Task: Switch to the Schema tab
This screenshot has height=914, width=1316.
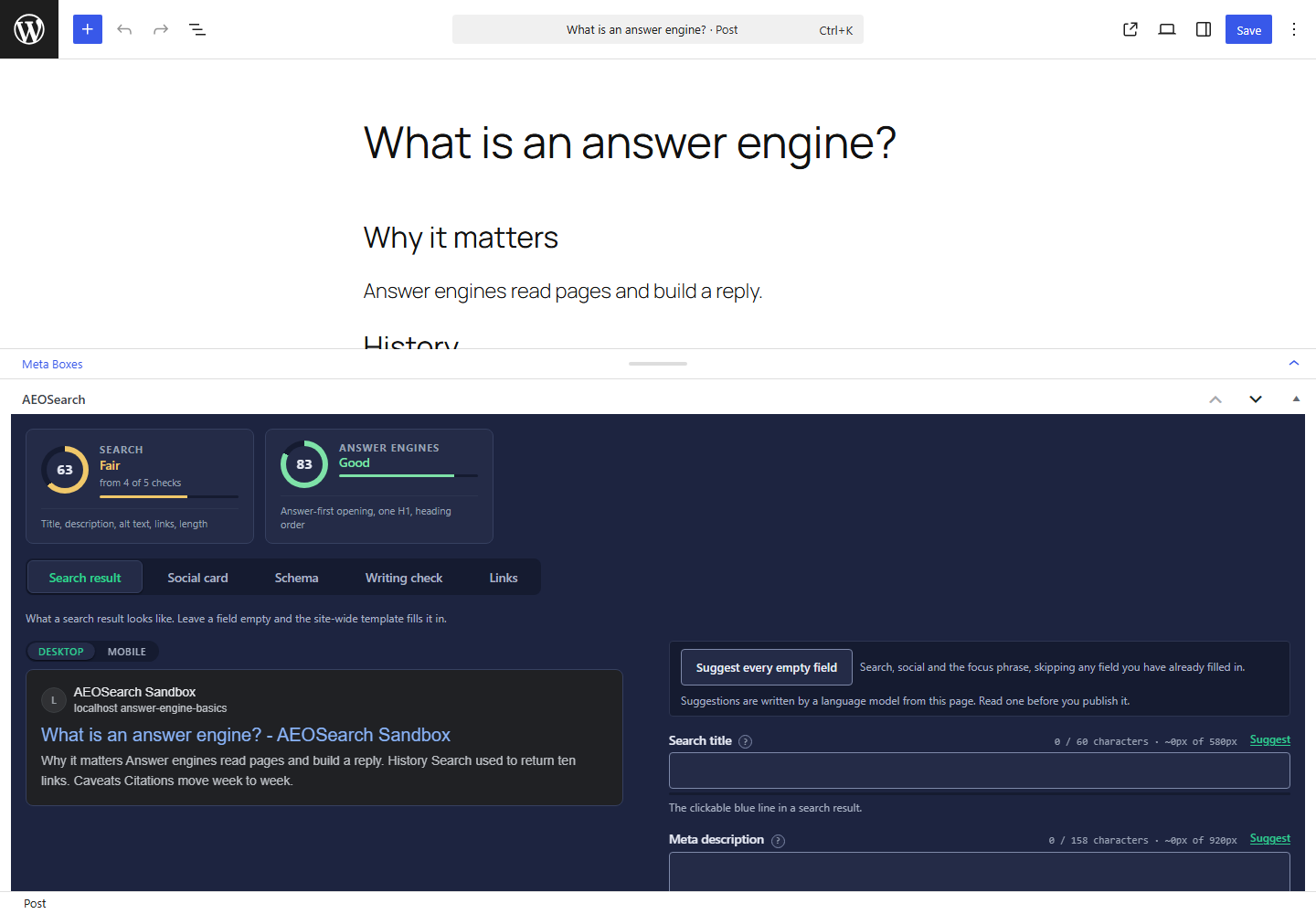Action: 297,578
